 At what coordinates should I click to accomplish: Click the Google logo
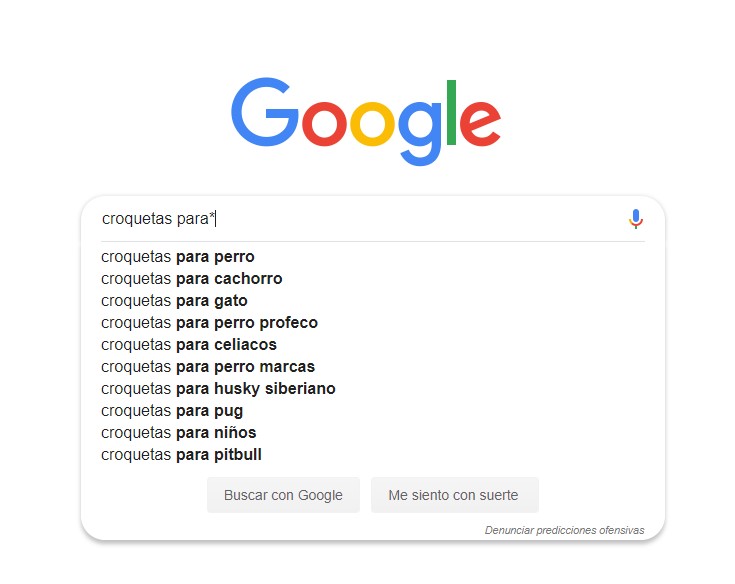366,120
